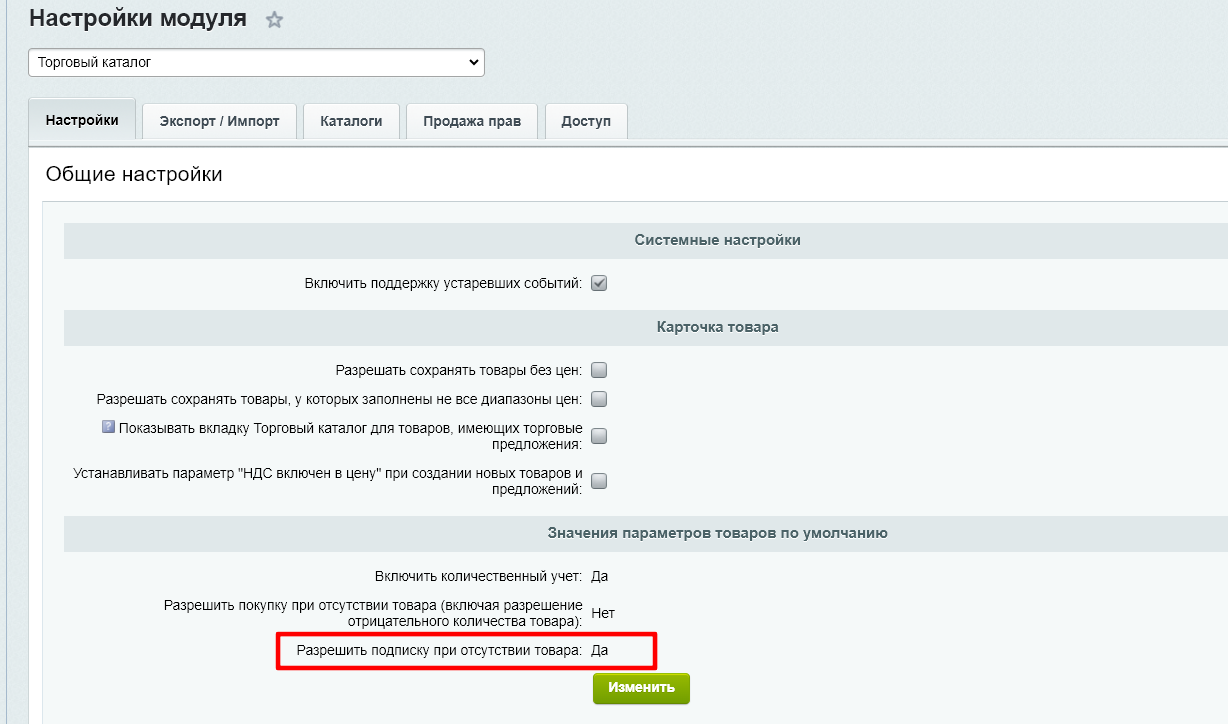Image resolution: width=1228 pixels, height=724 pixels.
Task: Uncheck Включить поддержку устаревших событий checkbox
Action: [599, 283]
